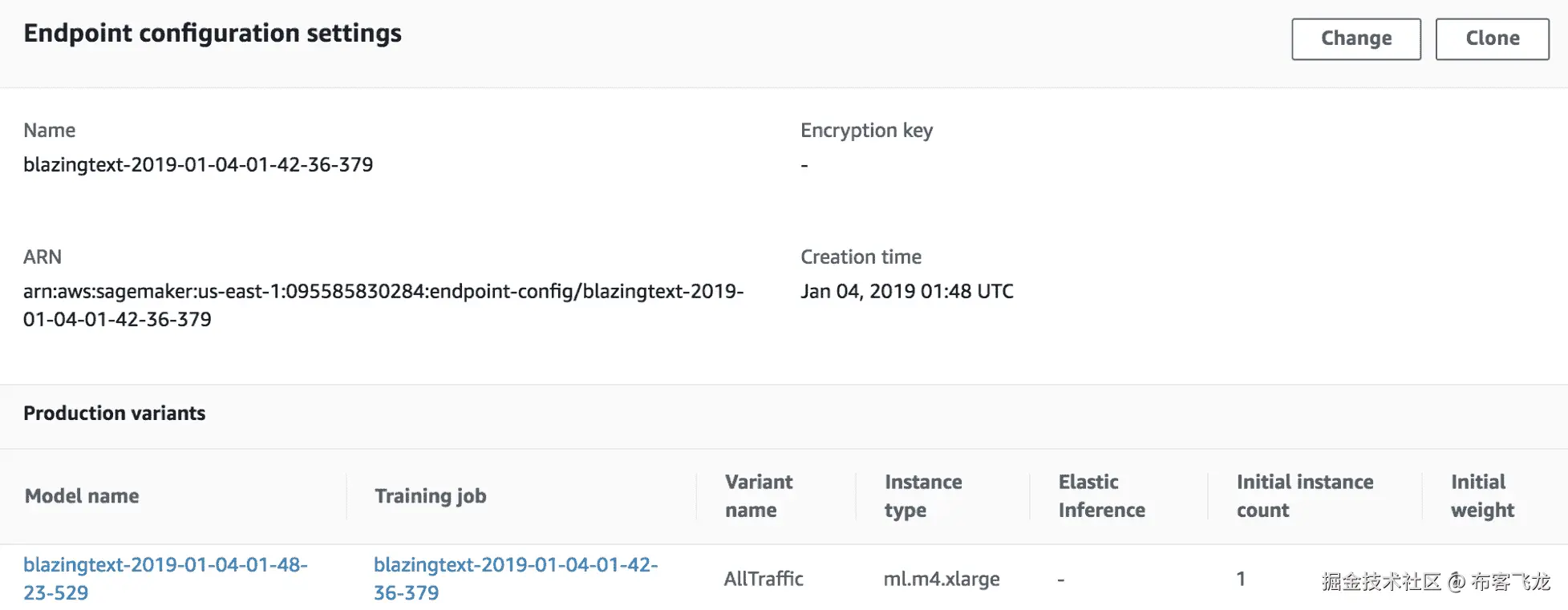This screenshot has height=610, width=1568.
Task: Click the Endpoint configuration settings heading
Action: pos(213,34)
